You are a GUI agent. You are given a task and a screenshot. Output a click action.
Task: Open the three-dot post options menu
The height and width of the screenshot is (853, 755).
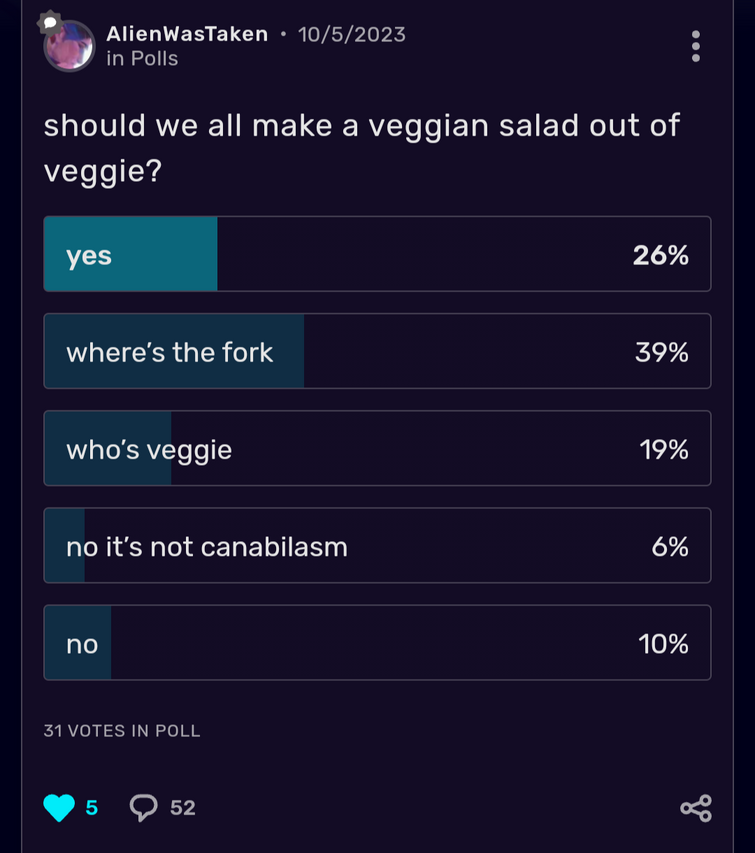point(695,46)
